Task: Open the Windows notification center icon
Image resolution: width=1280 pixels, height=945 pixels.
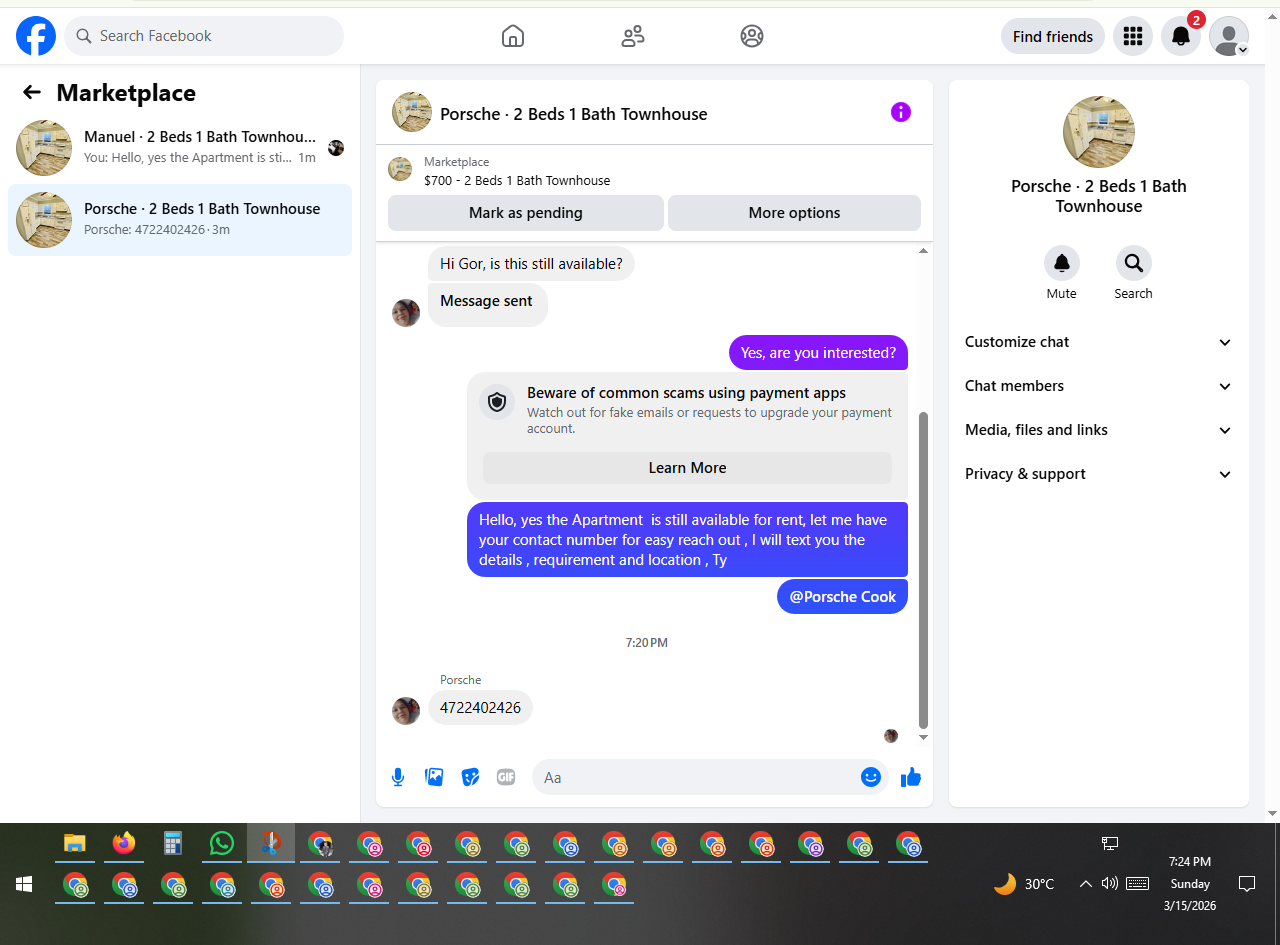Action: click(x=1247, y=884)
